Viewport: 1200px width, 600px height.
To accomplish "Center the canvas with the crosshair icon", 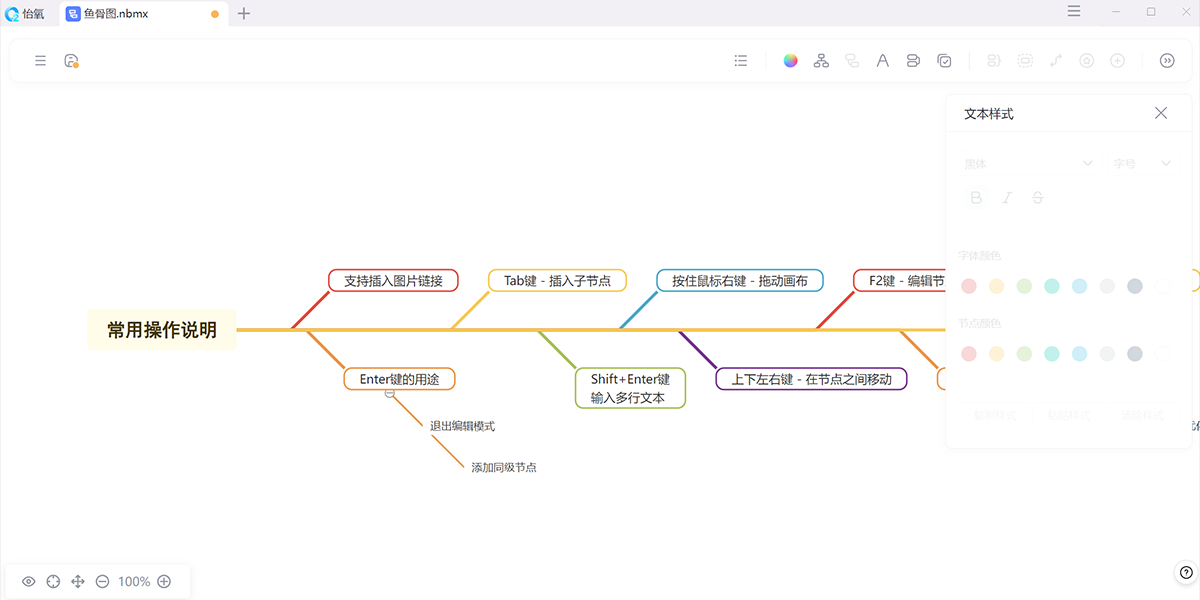I will 53,582.
